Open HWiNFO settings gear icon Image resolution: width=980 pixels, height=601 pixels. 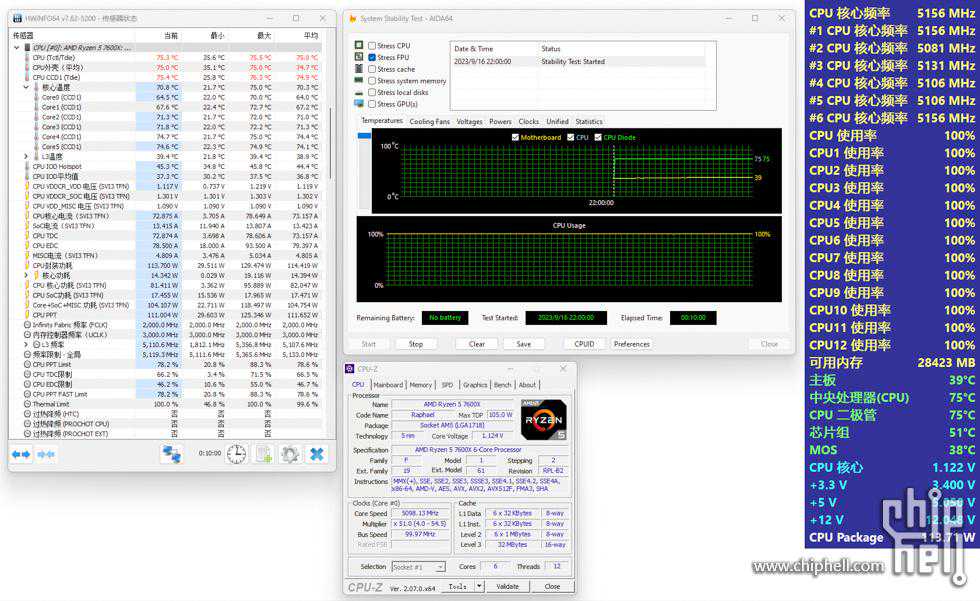click(290, 454)
